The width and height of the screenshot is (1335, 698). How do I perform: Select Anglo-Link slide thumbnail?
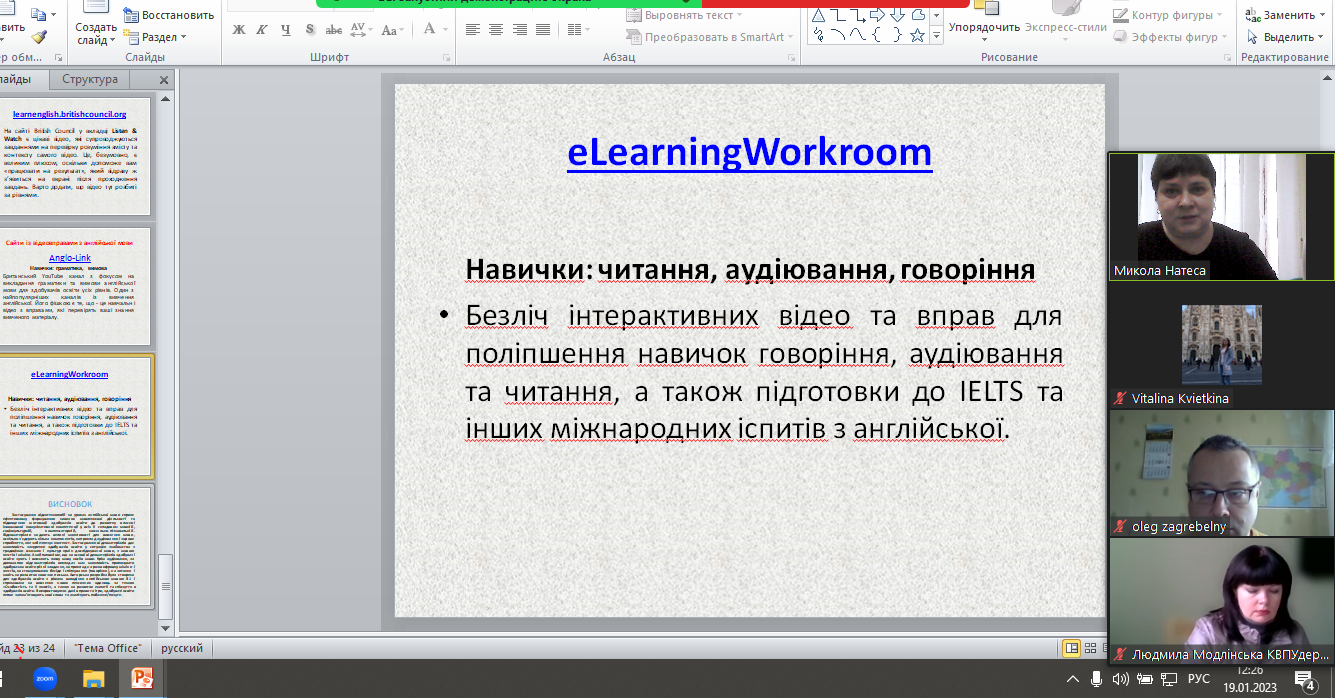pyautogui.click(x=77, y=286)
